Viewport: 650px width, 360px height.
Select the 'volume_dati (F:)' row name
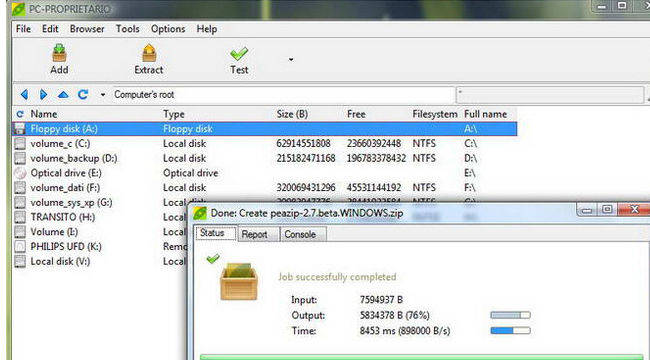[x=65, y=188]
